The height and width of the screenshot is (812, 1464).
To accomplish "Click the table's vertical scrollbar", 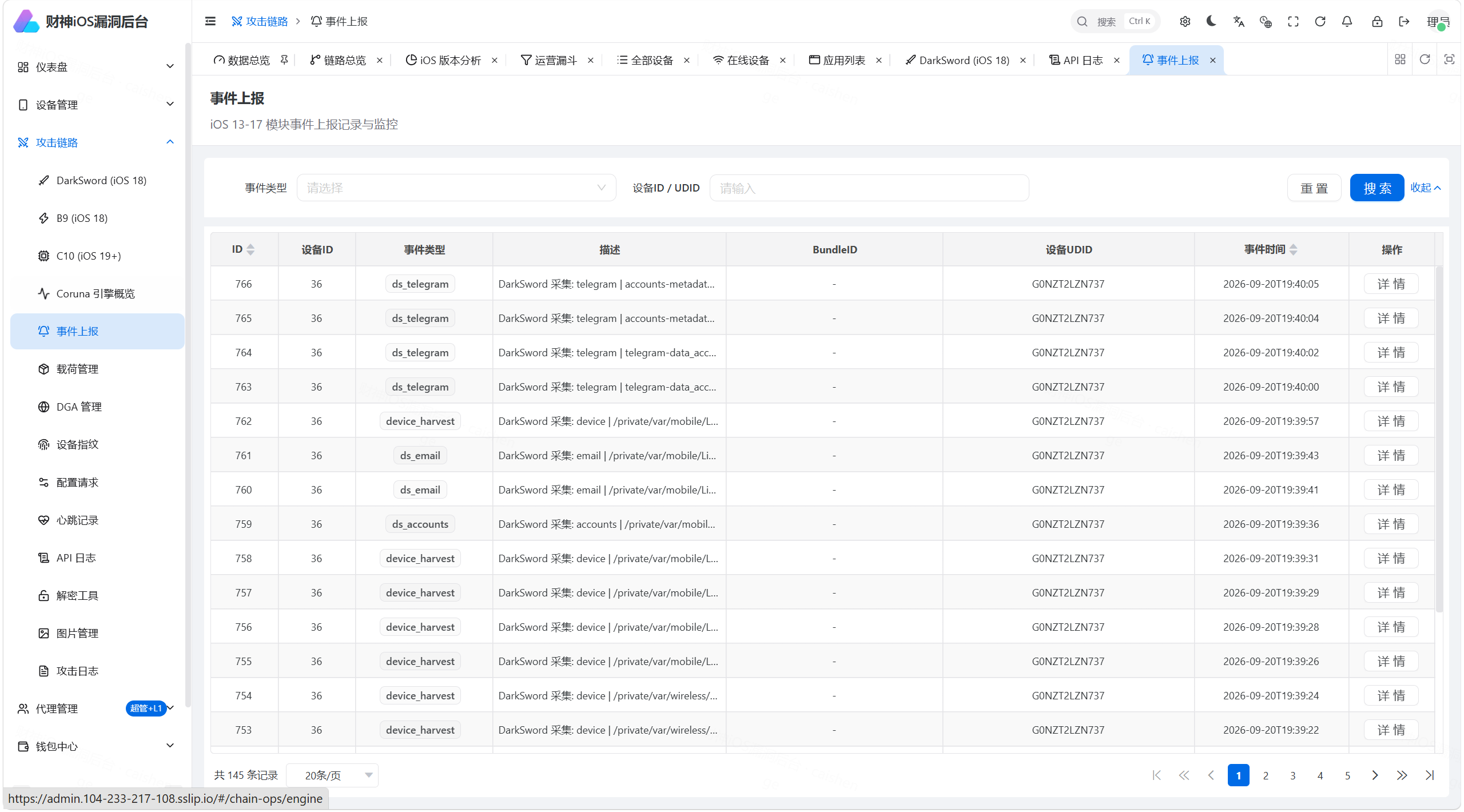I will (x=1439, y=439).
